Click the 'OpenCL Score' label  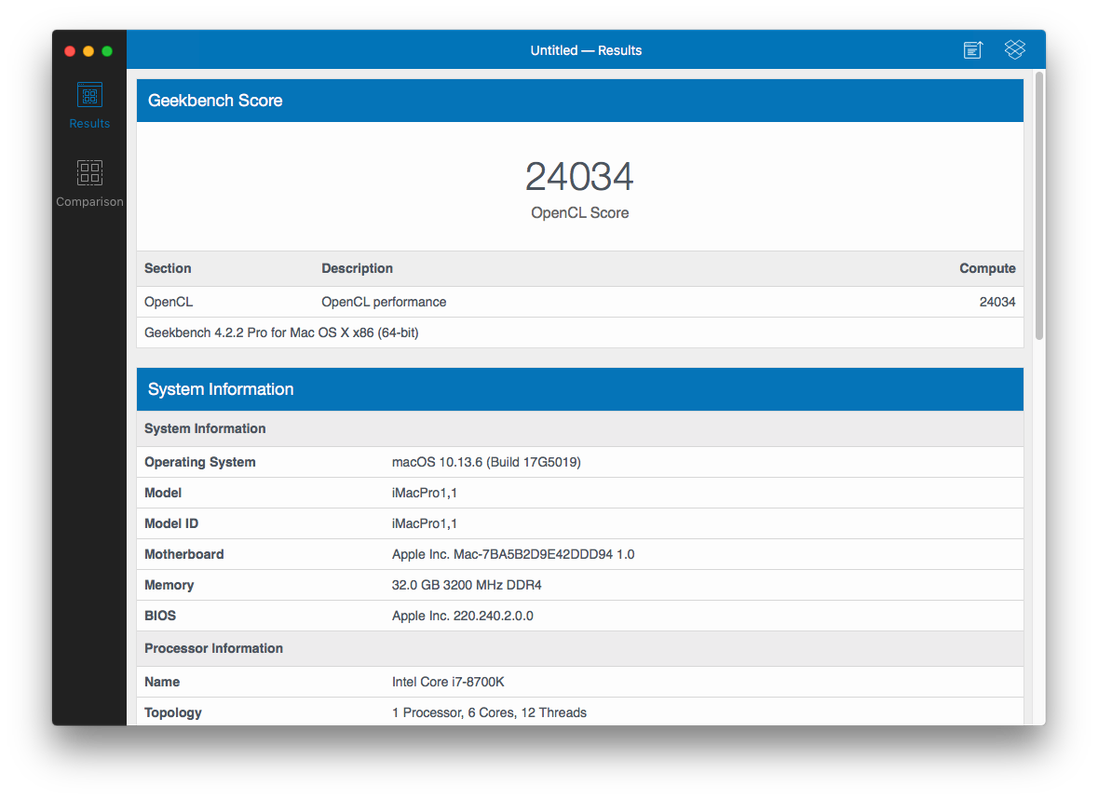[x=580, y=213]
